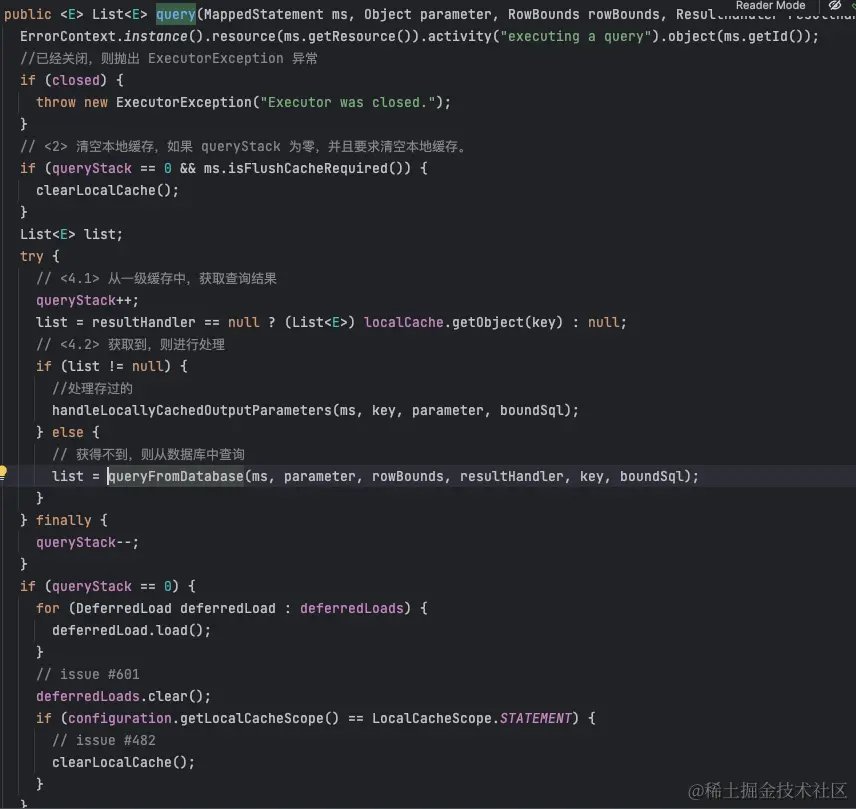Click the list != null condition

click(116, 366)
